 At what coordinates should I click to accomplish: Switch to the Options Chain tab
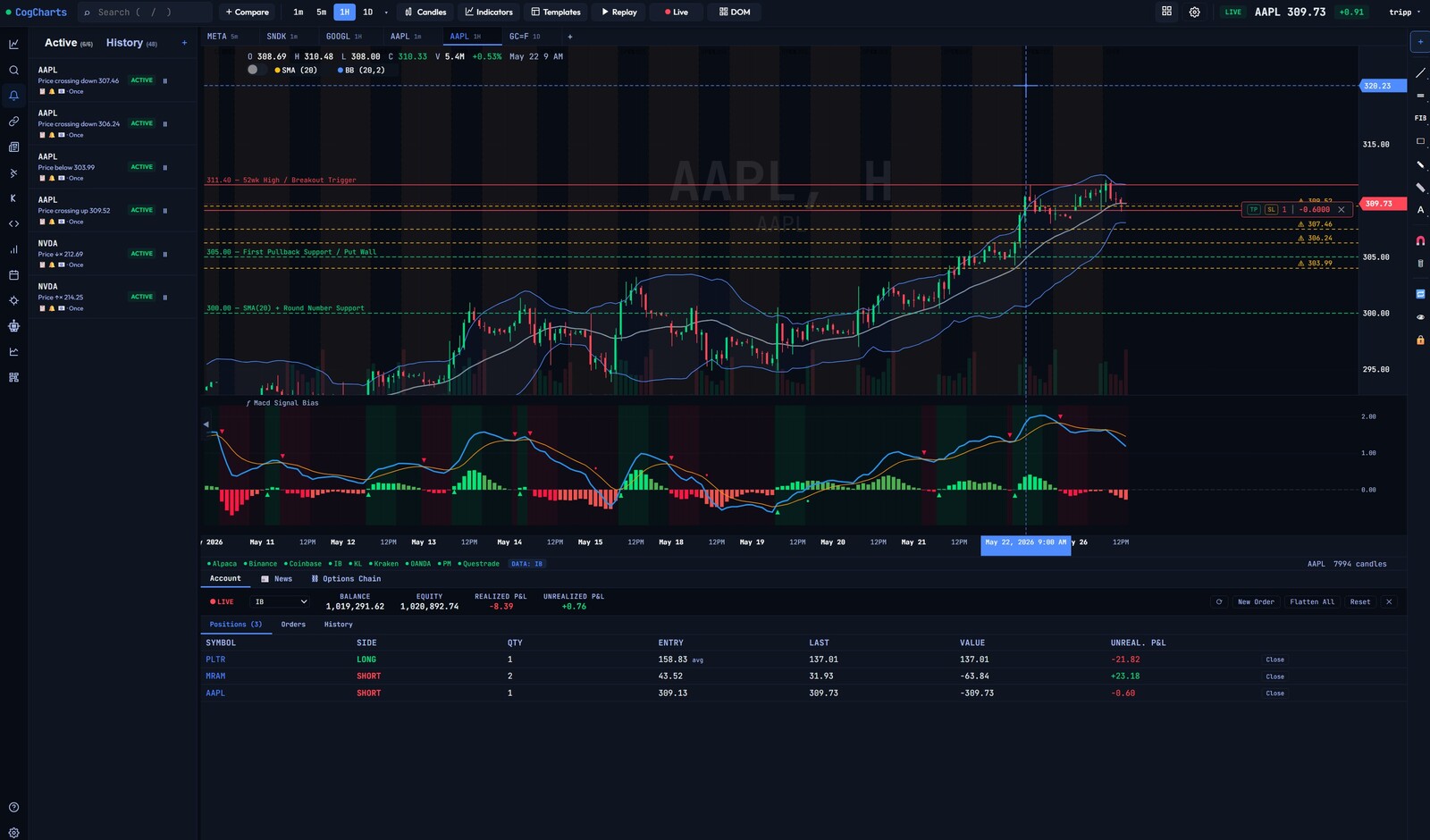click(346, 579)
